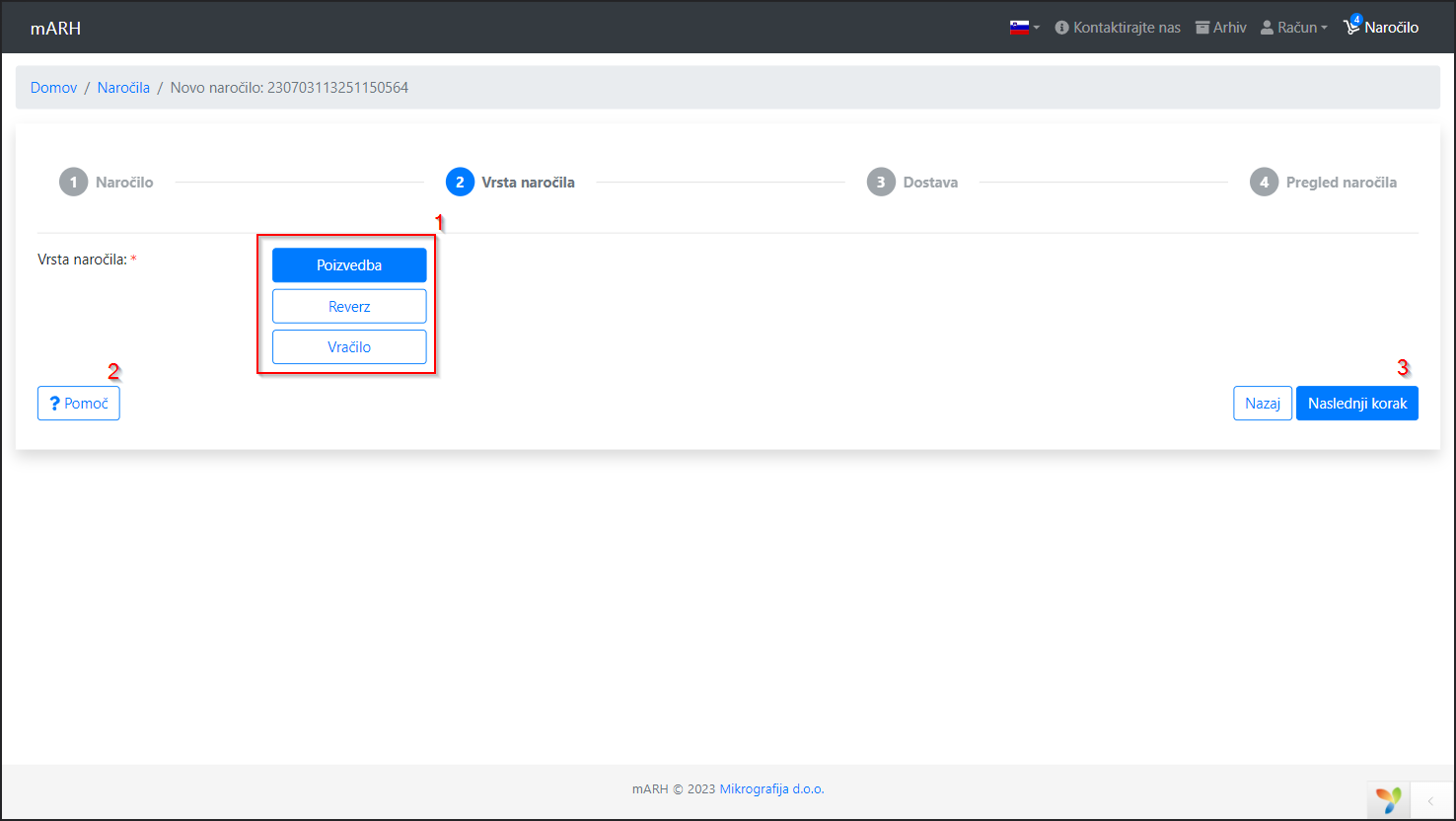
Task: Click the question mark Pomoč icon
Action: pos(55,404)
